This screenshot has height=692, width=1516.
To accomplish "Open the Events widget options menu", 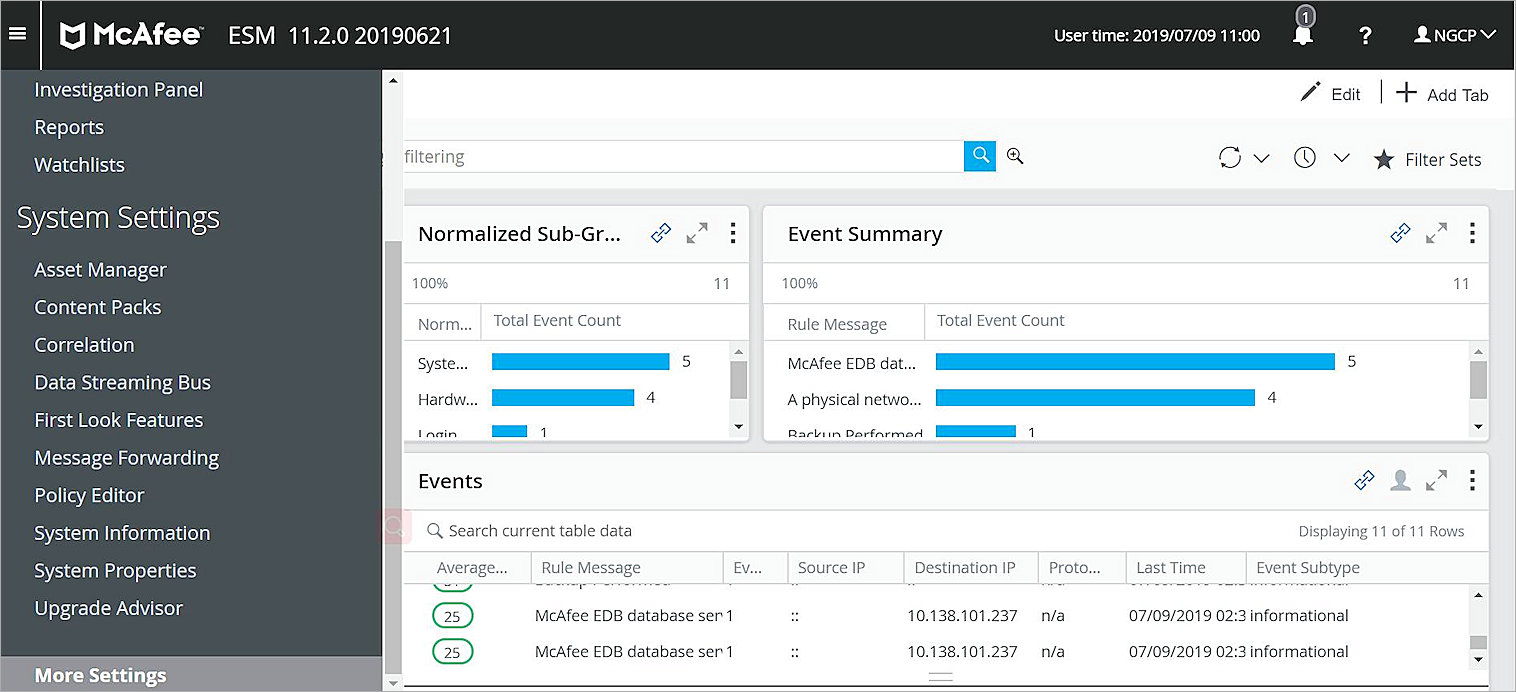I will tap(1472, 480).
